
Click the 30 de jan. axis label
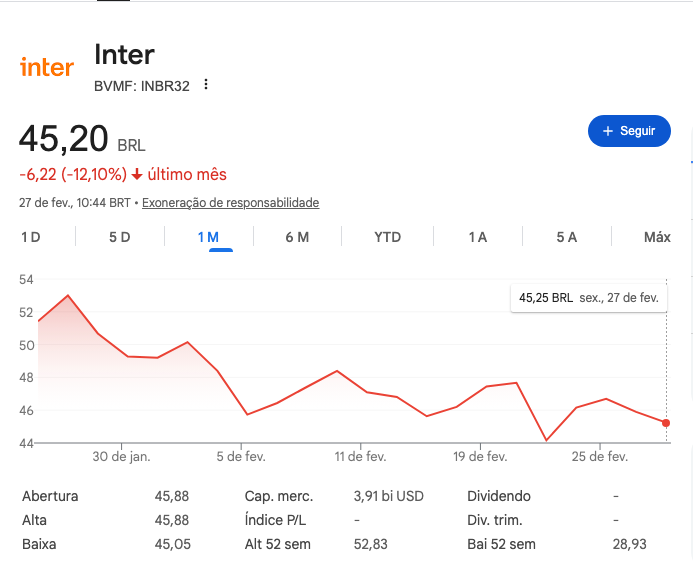coord(122,456)
